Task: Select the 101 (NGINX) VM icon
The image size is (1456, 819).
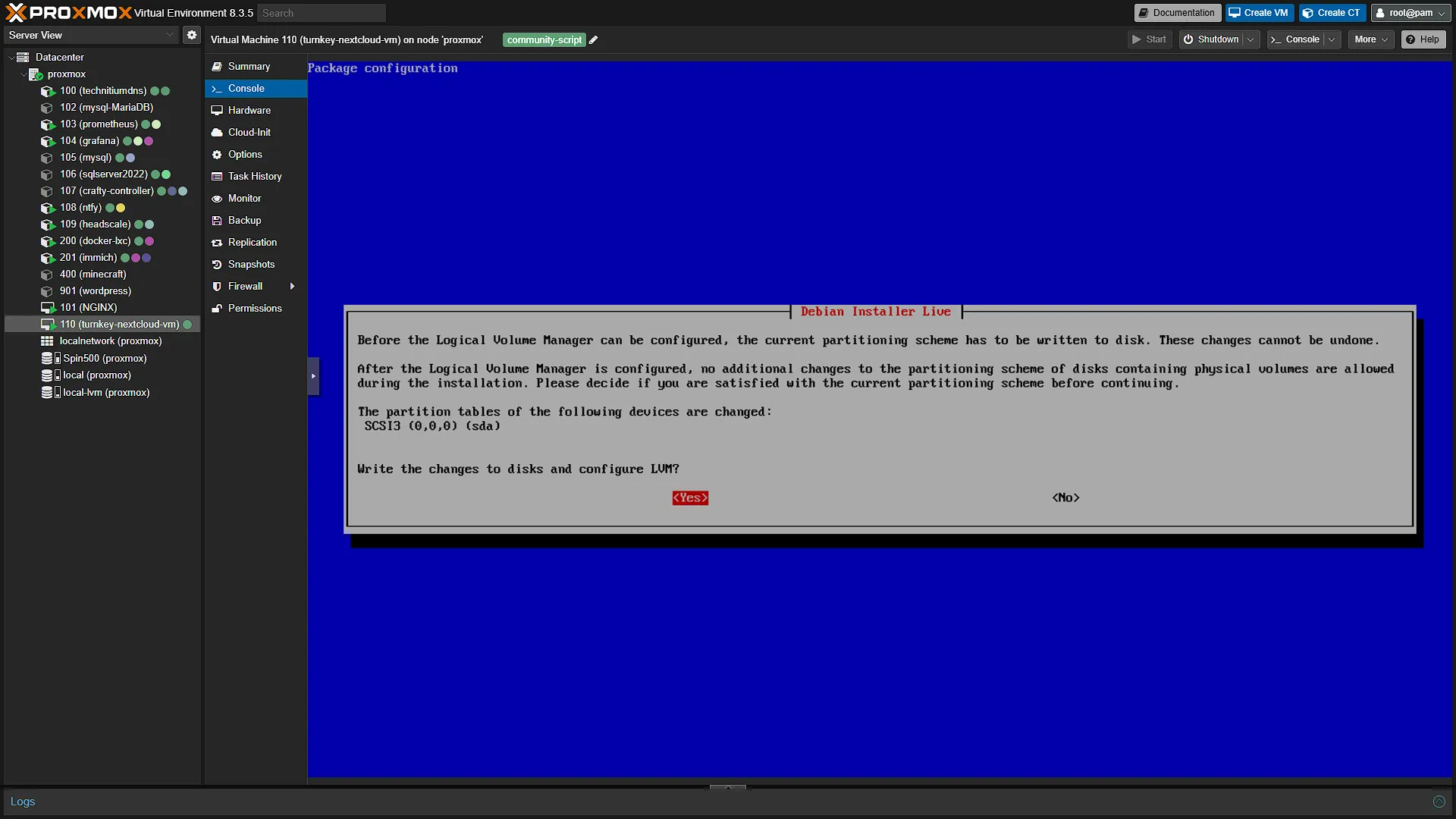Action: [48, 308]
